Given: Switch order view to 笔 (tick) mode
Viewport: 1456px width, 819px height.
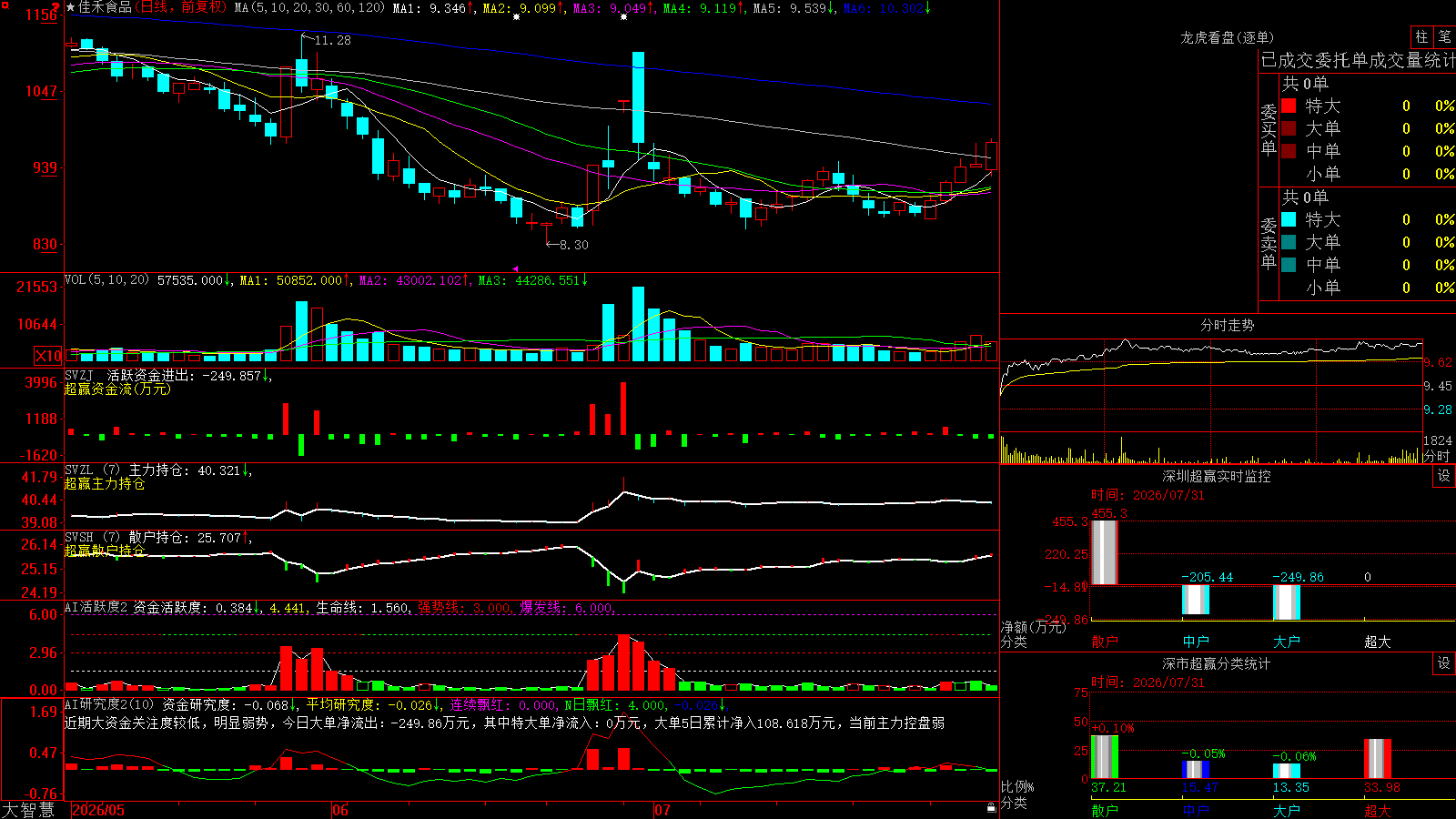Looking at the screenshot, I should click(x=1445, y=36).
